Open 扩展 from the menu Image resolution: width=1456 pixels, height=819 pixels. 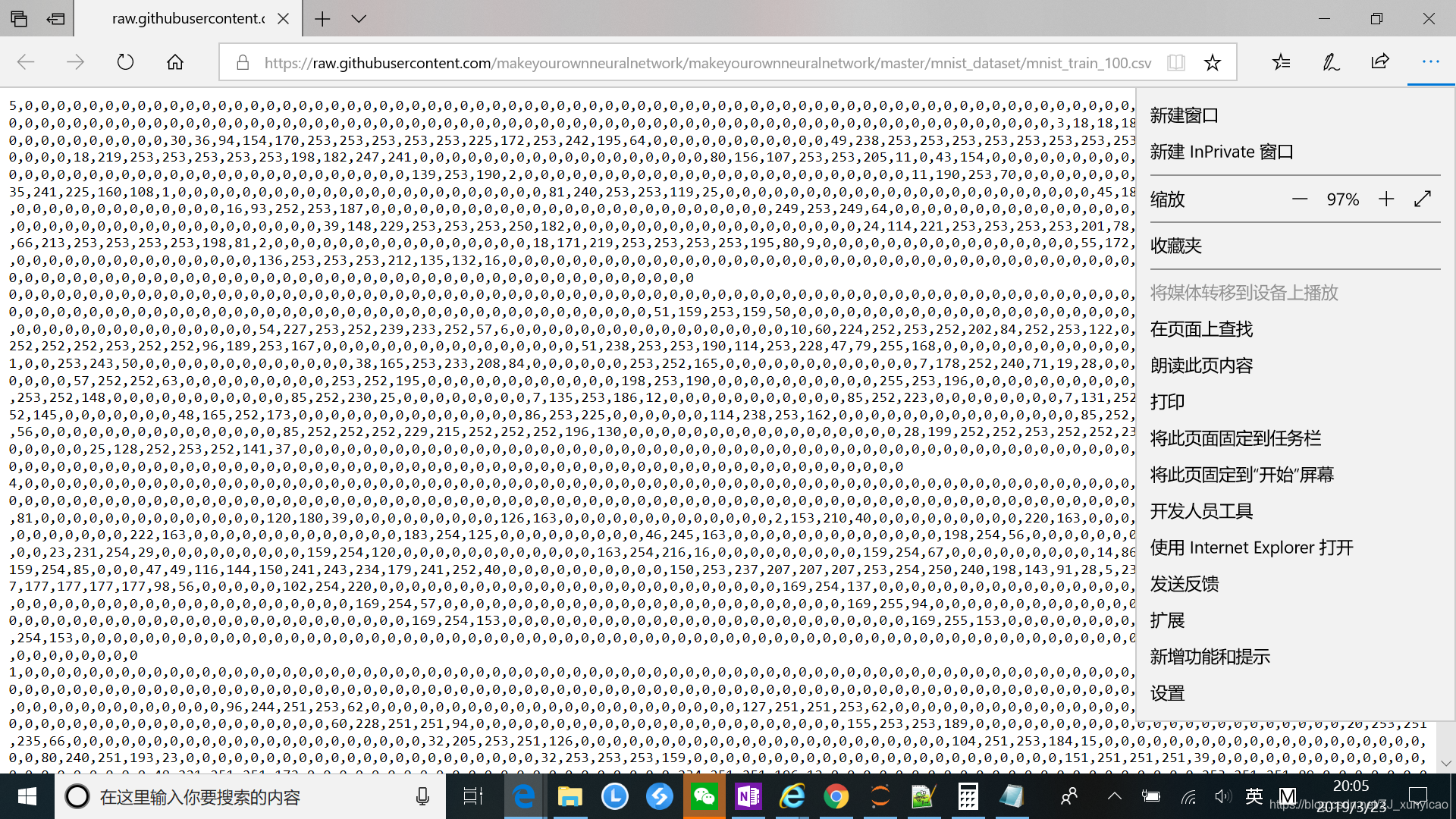pyautogui.click(x=1295, y=620)
